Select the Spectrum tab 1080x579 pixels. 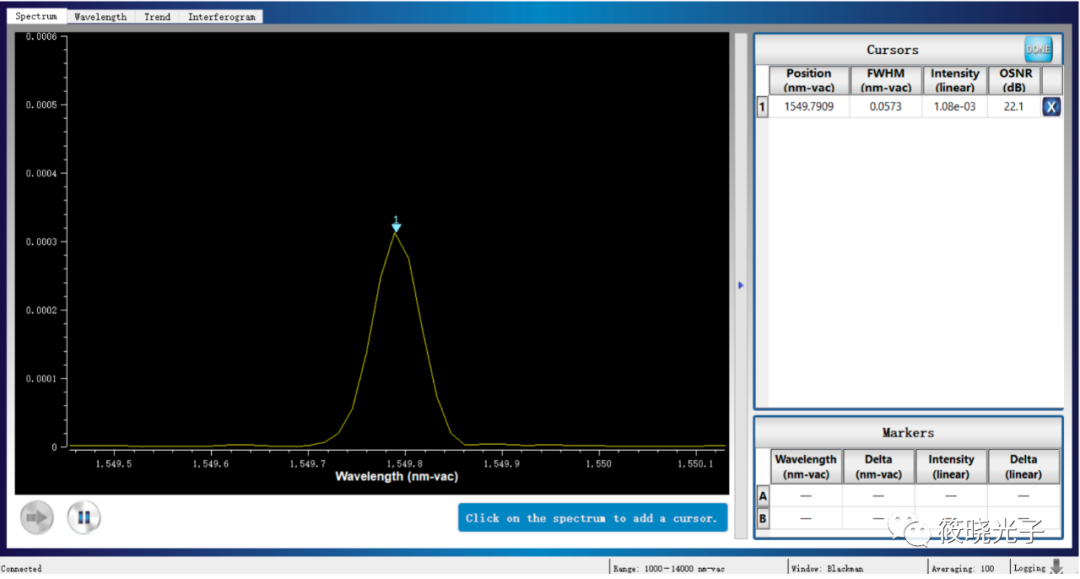pos(36,17)
